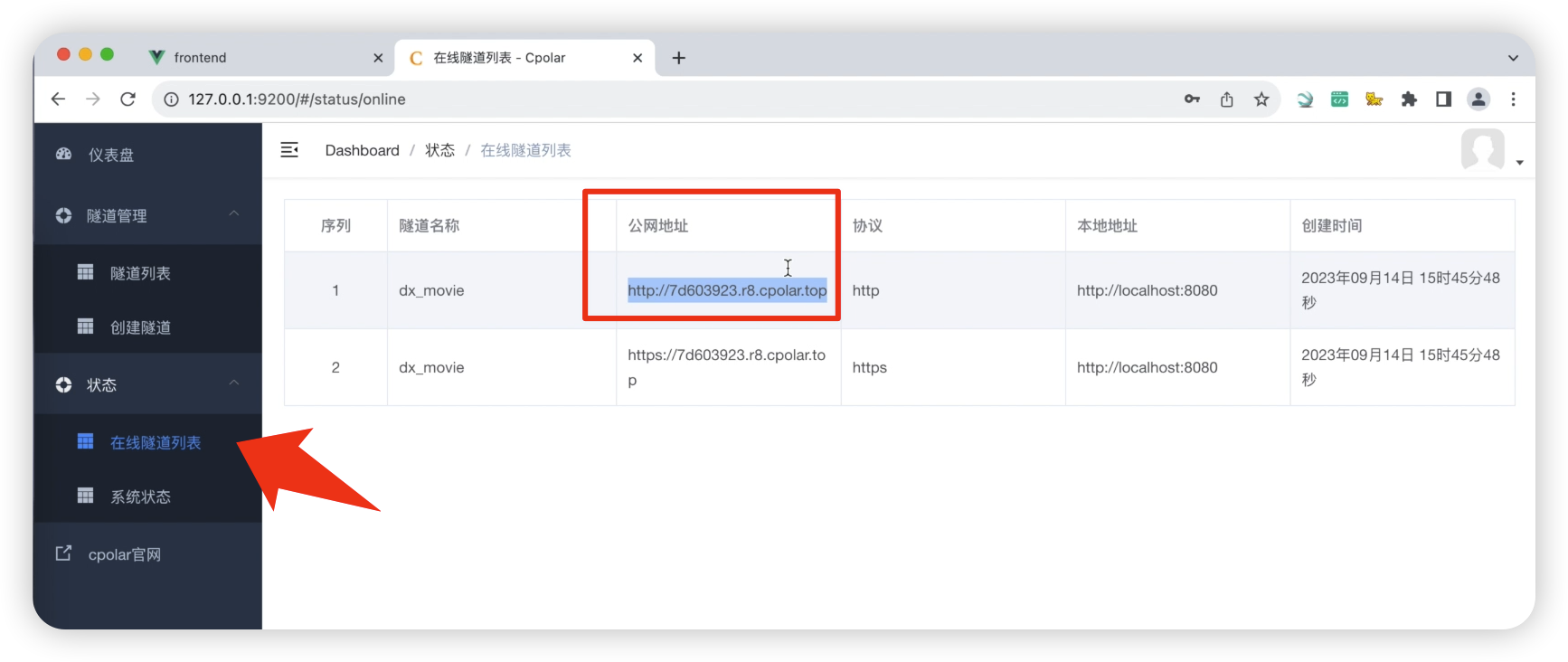Click the table icon beside 系统状态
The image size is (1568, 662).
pyautogui.click(x=86, y=496)
